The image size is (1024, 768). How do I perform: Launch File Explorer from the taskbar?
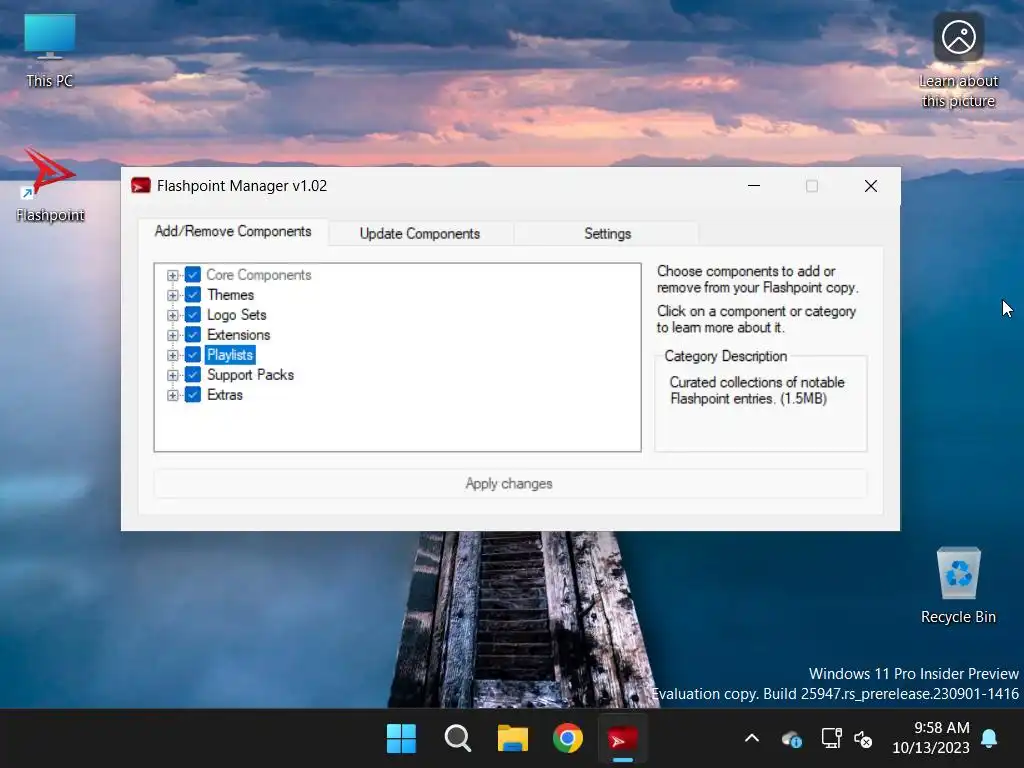(x=513, y=739)
